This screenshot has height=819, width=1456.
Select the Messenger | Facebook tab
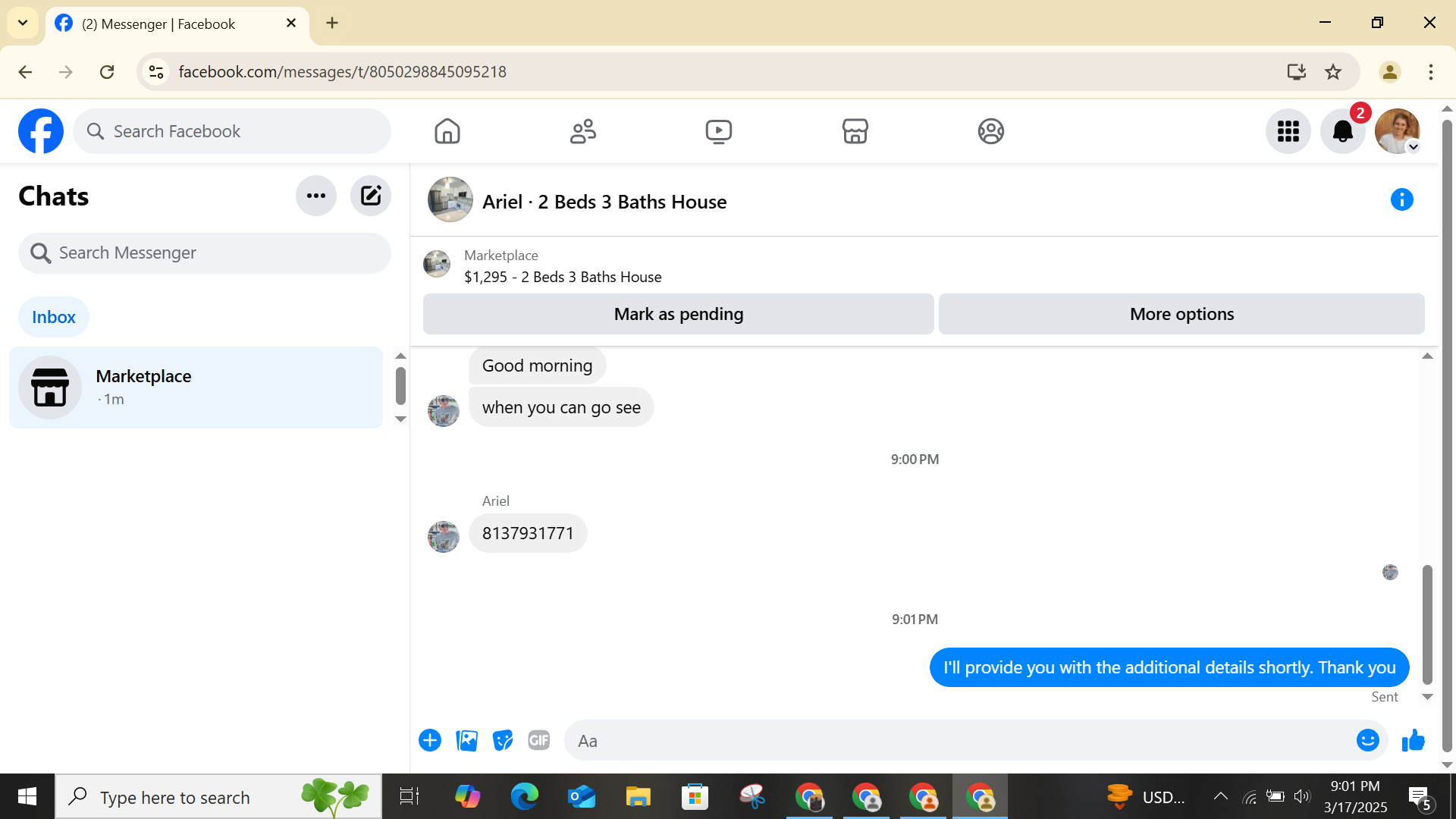point(177,24)
